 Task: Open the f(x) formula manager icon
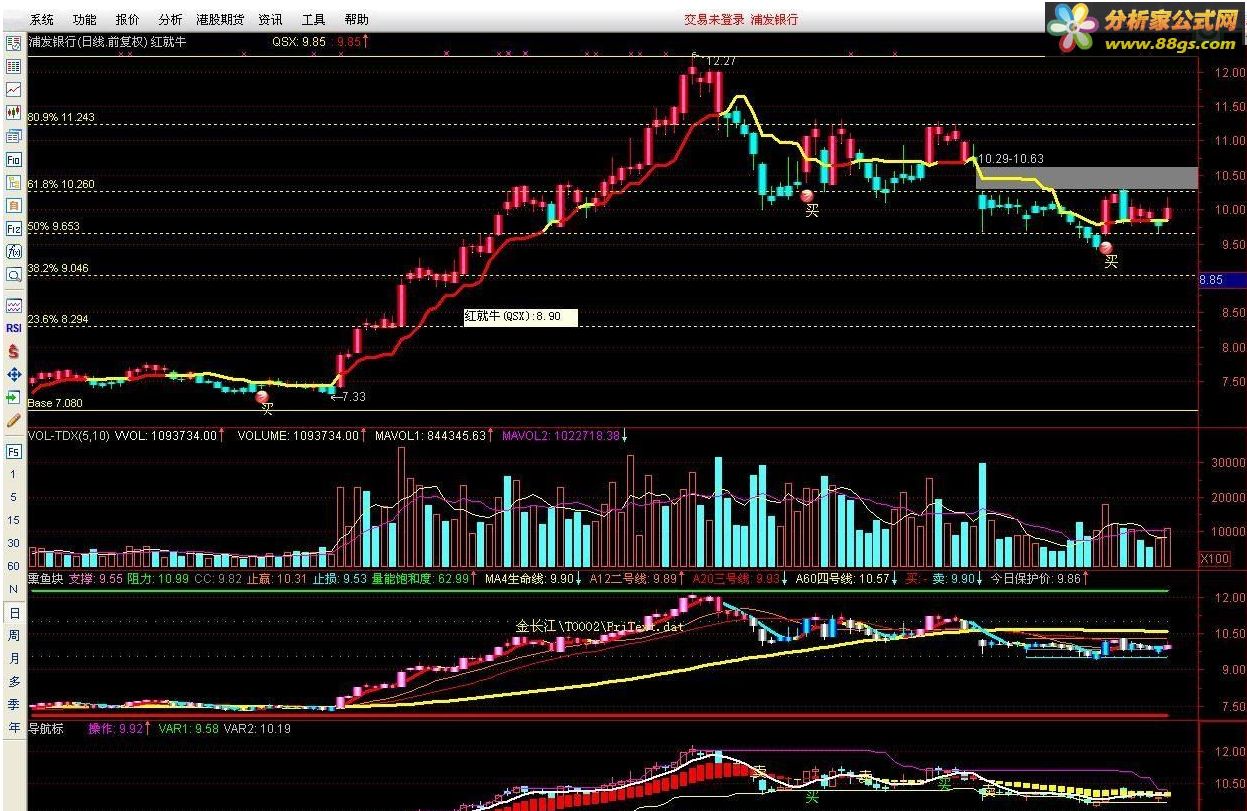coord(14,251)
